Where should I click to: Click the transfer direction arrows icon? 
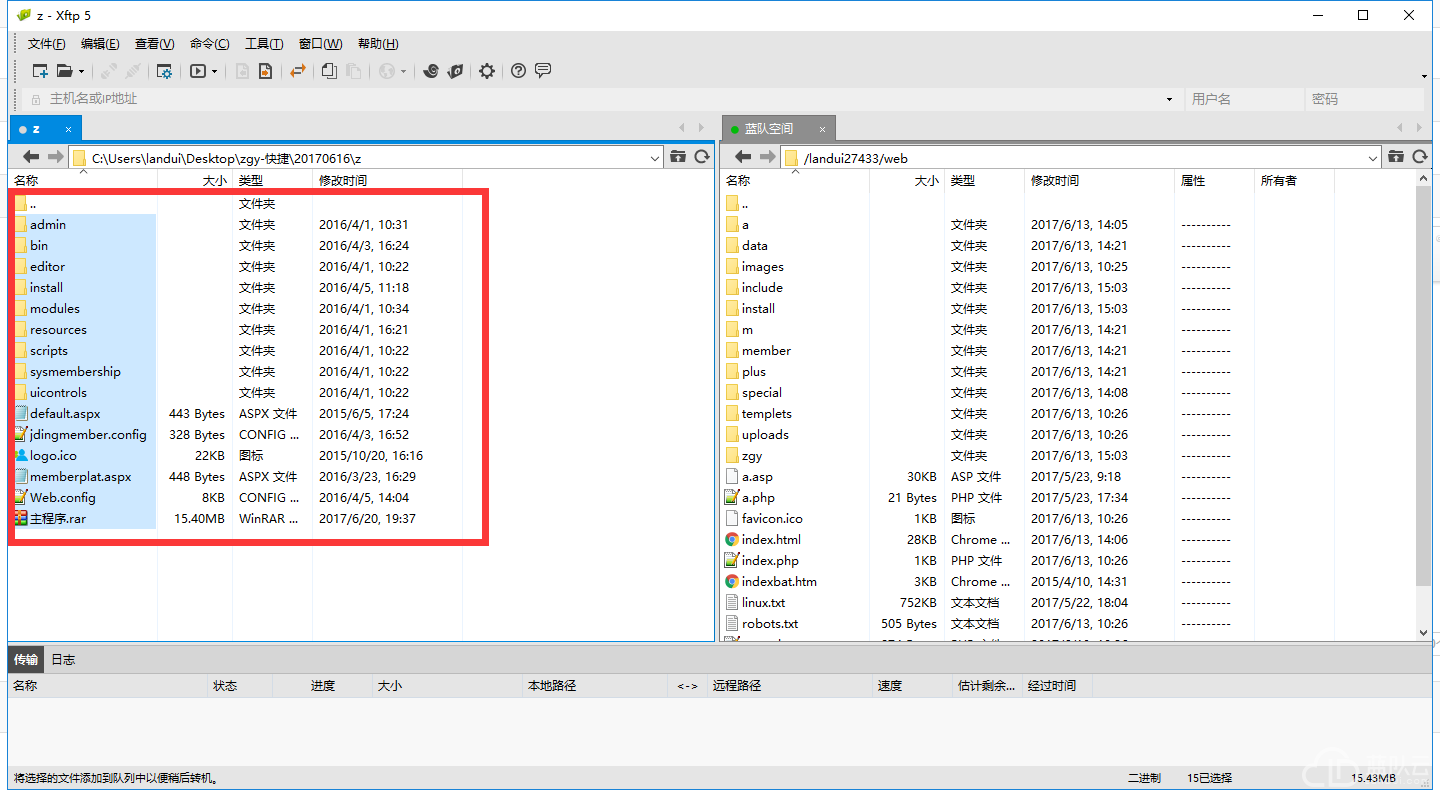[x=297, y=71]
